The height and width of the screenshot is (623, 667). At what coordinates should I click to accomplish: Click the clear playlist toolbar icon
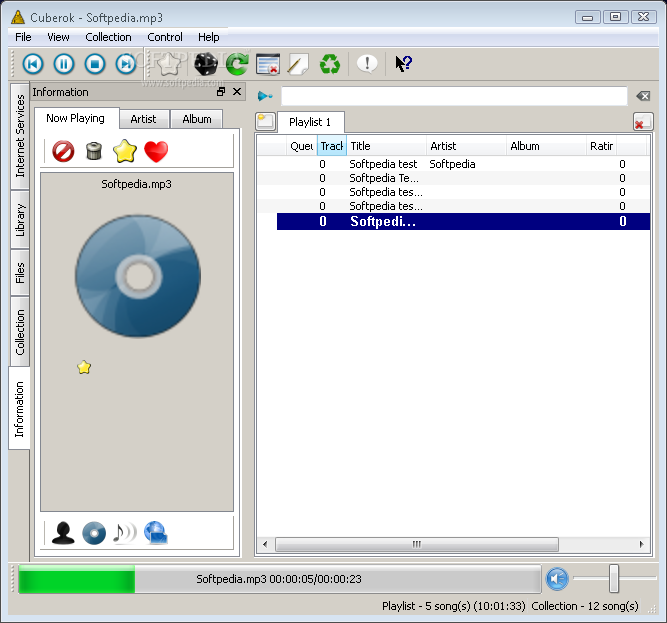268,64
